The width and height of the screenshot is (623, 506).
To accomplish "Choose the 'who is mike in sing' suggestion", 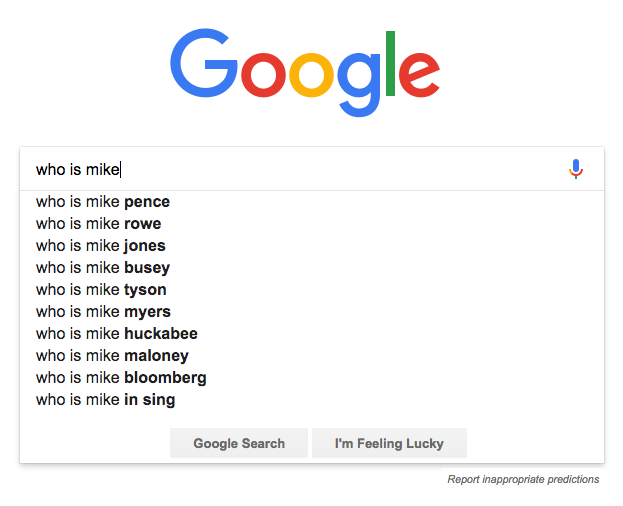I will click(x=312, y=400).
